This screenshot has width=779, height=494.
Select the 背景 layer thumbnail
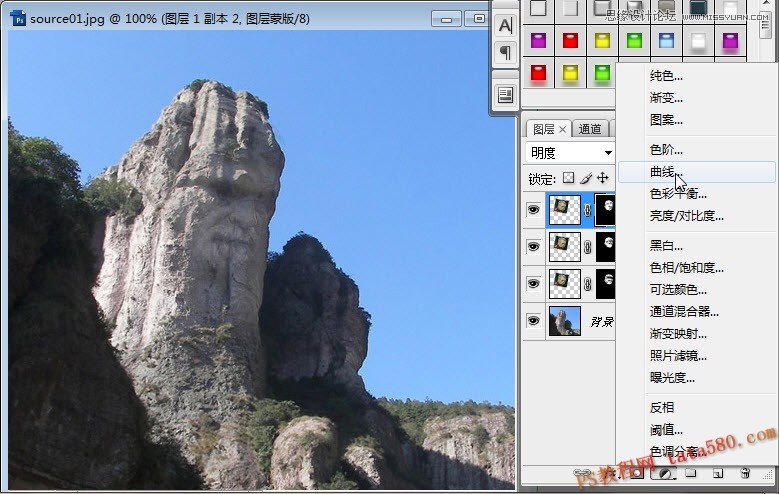pos(564,321)
